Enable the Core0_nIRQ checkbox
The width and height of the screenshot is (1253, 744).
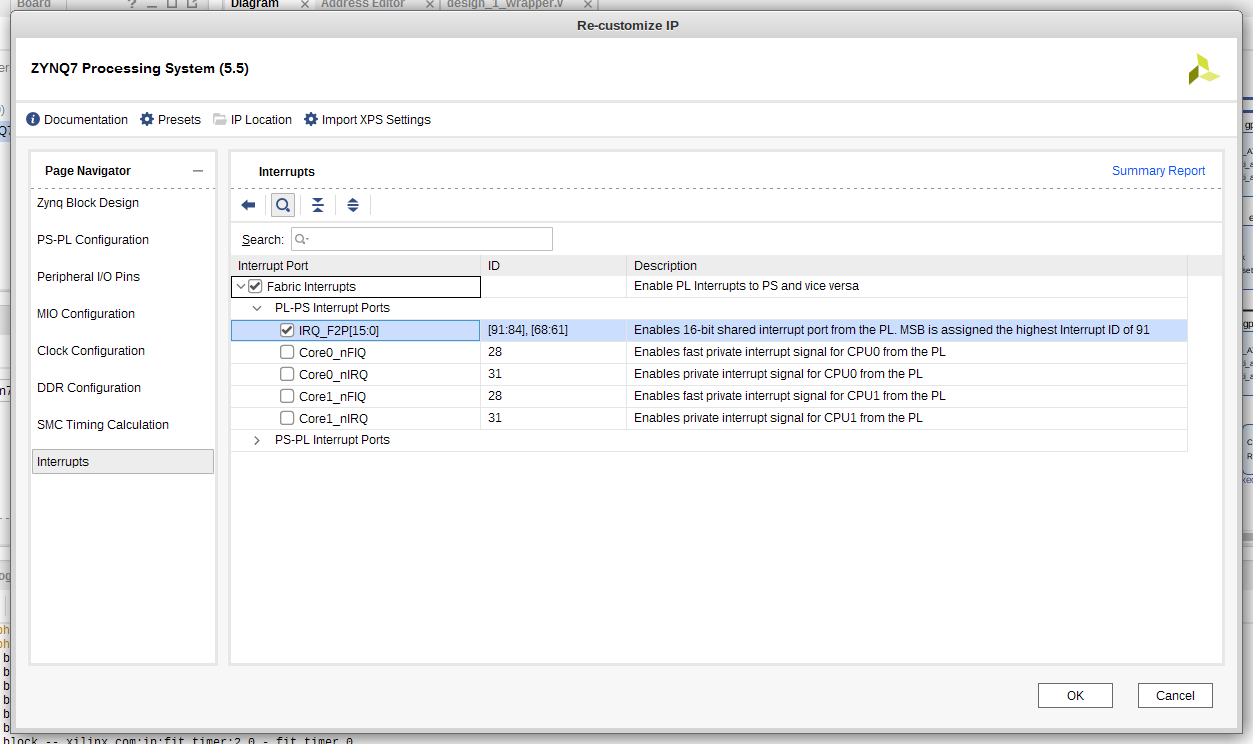click(x=287, y=374)
